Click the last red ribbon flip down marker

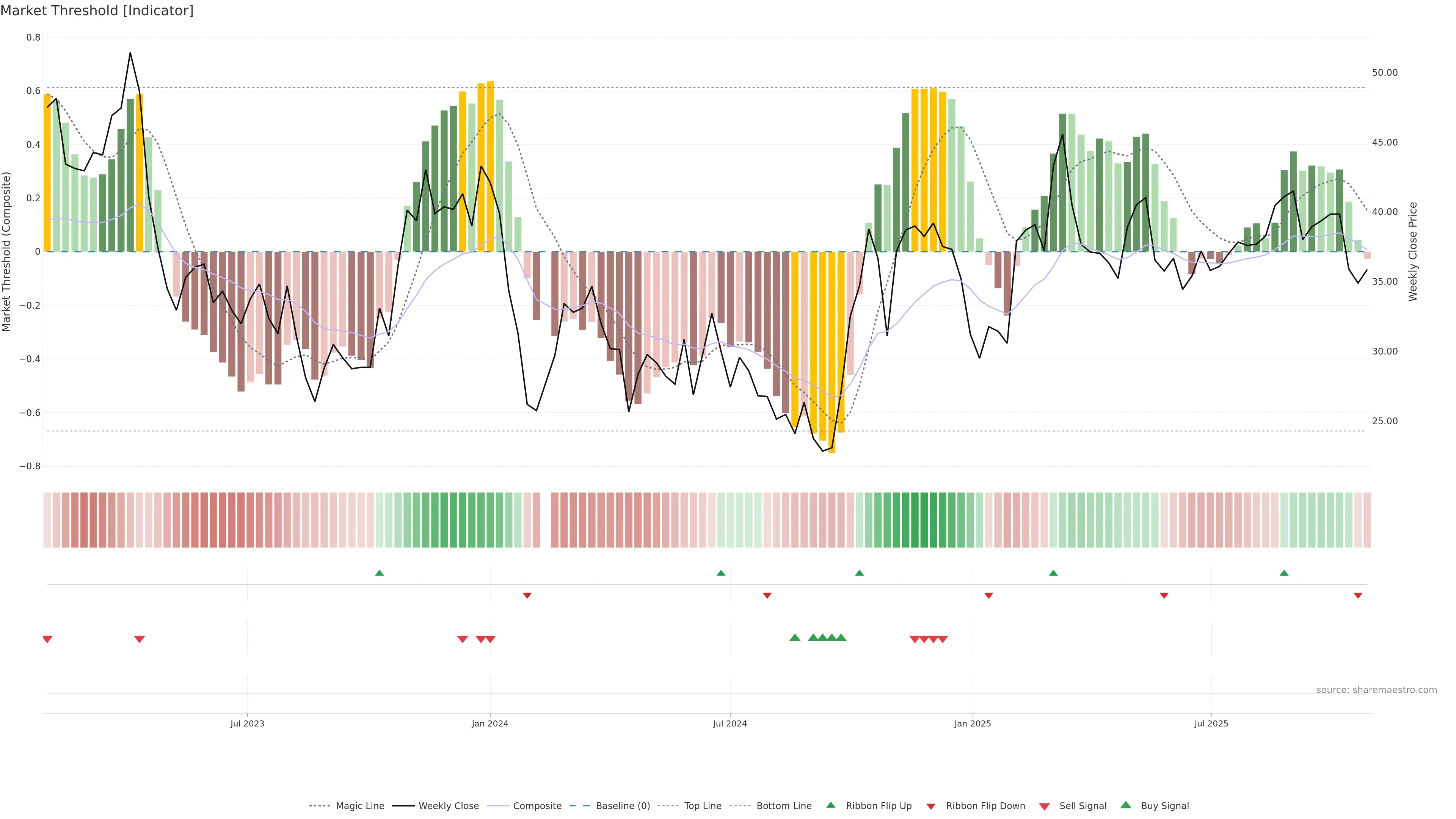click(1358, 596)
